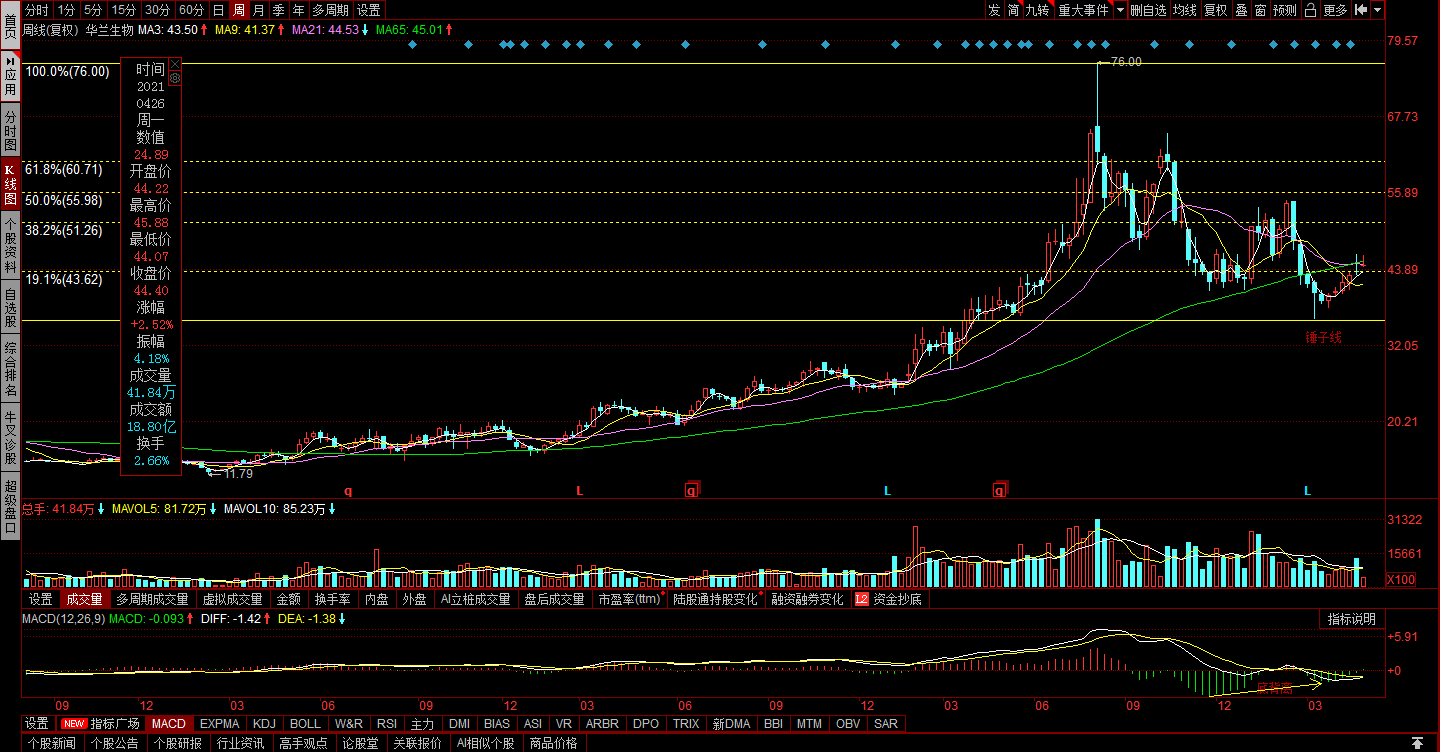Click the unlock padlock icon in top toolbar
This screenshot has height=752, width=1440.
click(x=1310, y=10)
